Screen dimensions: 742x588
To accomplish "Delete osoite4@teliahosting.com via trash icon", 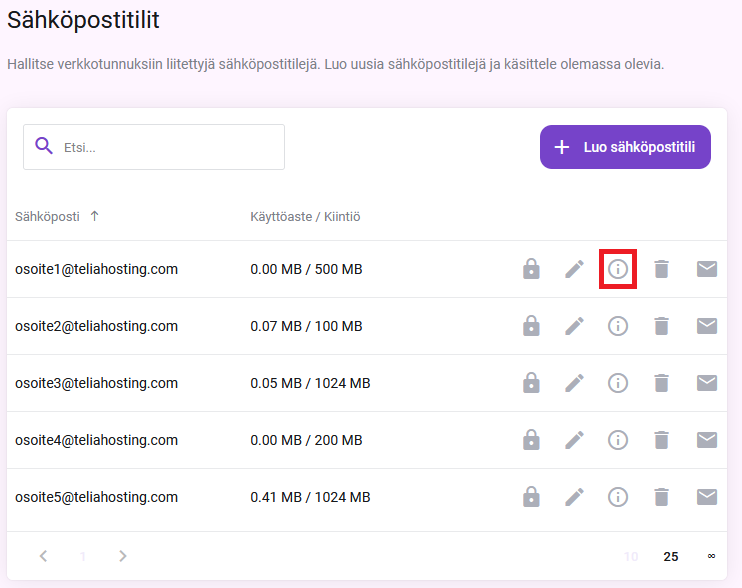I will coord(661,440).
